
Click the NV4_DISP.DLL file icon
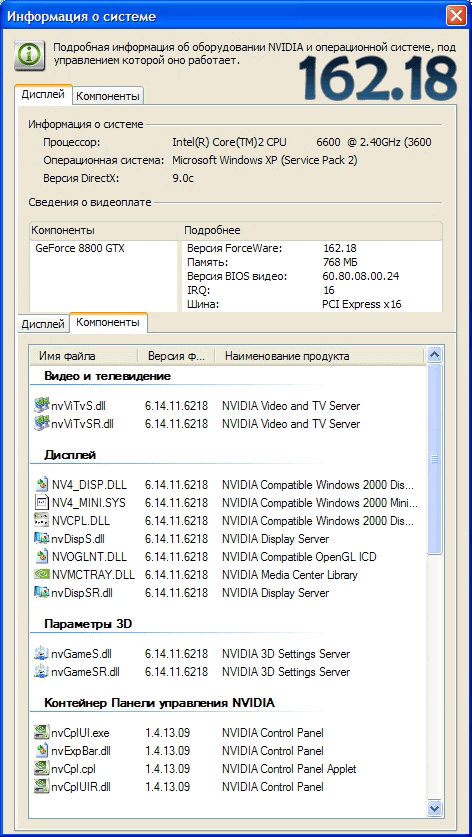coord(41,485)
